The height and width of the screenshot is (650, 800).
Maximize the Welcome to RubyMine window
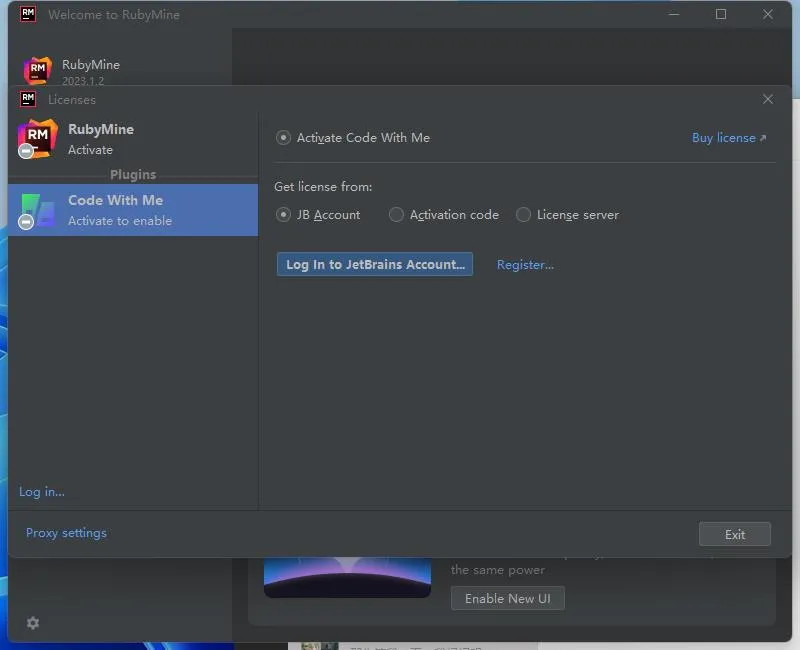tap(721, 14)
